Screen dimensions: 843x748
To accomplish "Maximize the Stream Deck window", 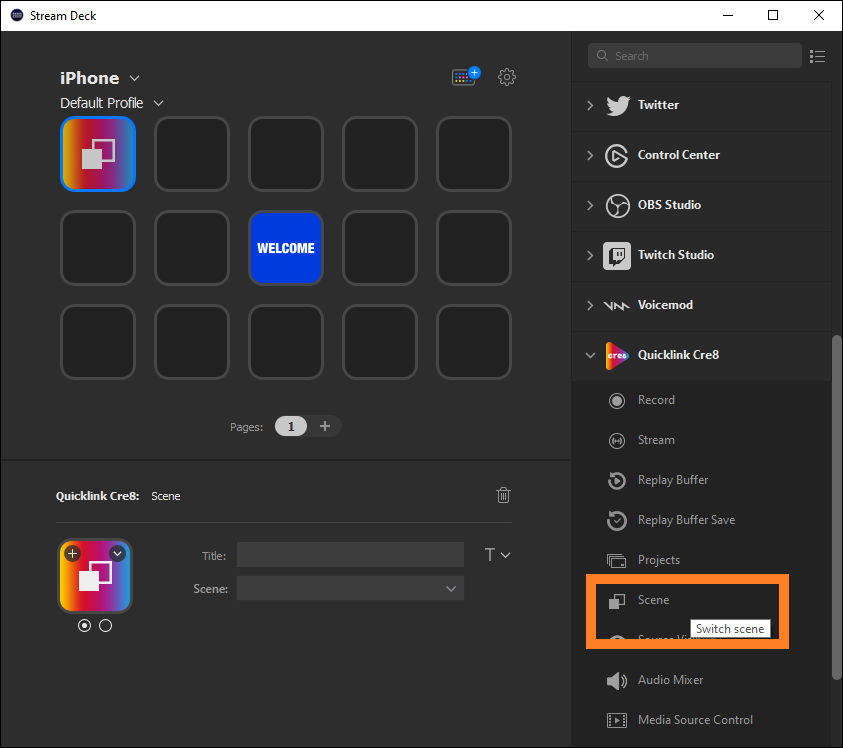I will tap(773, 15).
